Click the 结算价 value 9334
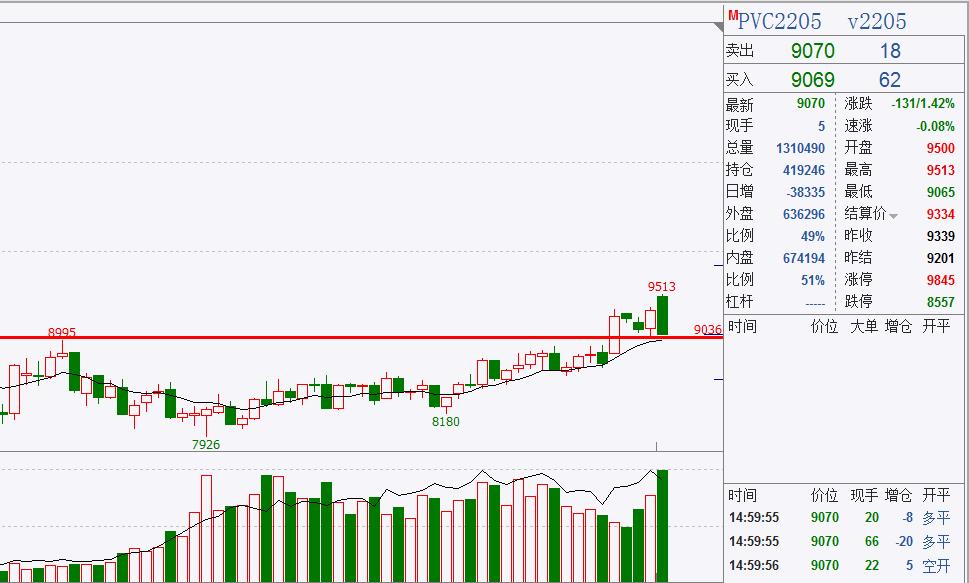The image size is (969, 583). [941, 215]
